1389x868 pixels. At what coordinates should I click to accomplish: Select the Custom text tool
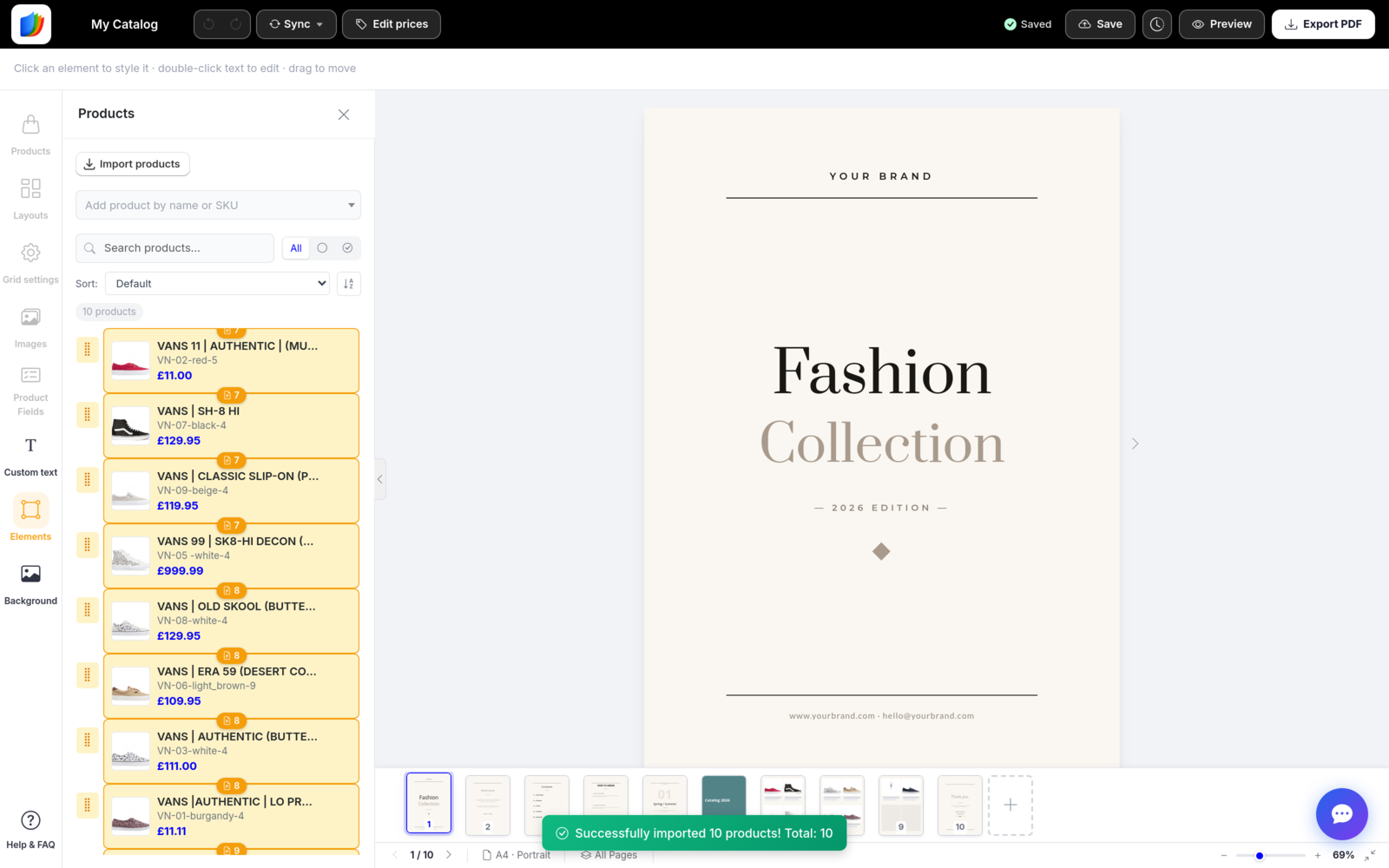[30, 456]
